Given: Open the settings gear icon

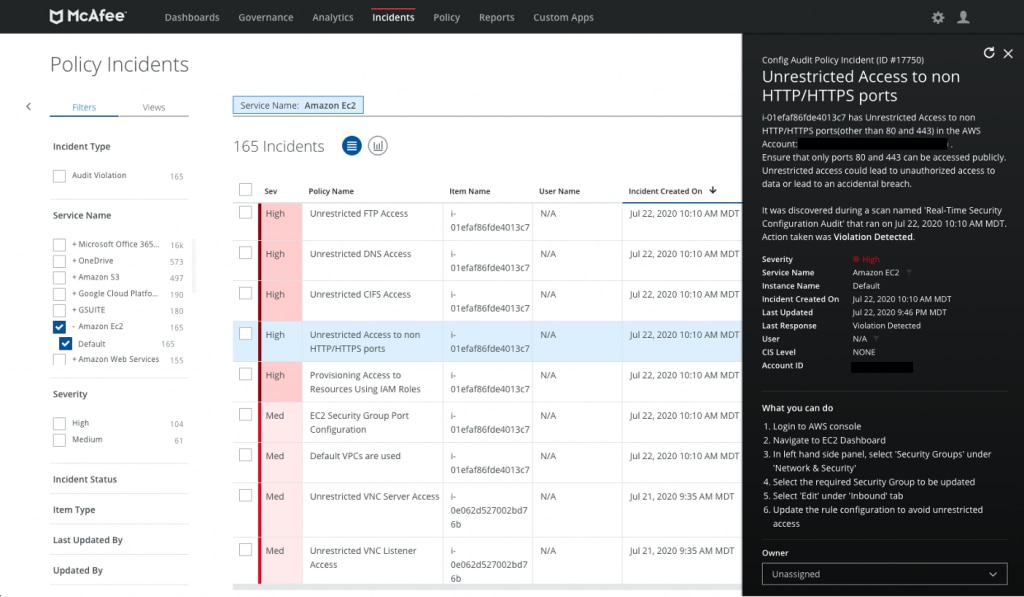Looking at the screenshot, I should [x=938, y=18].
